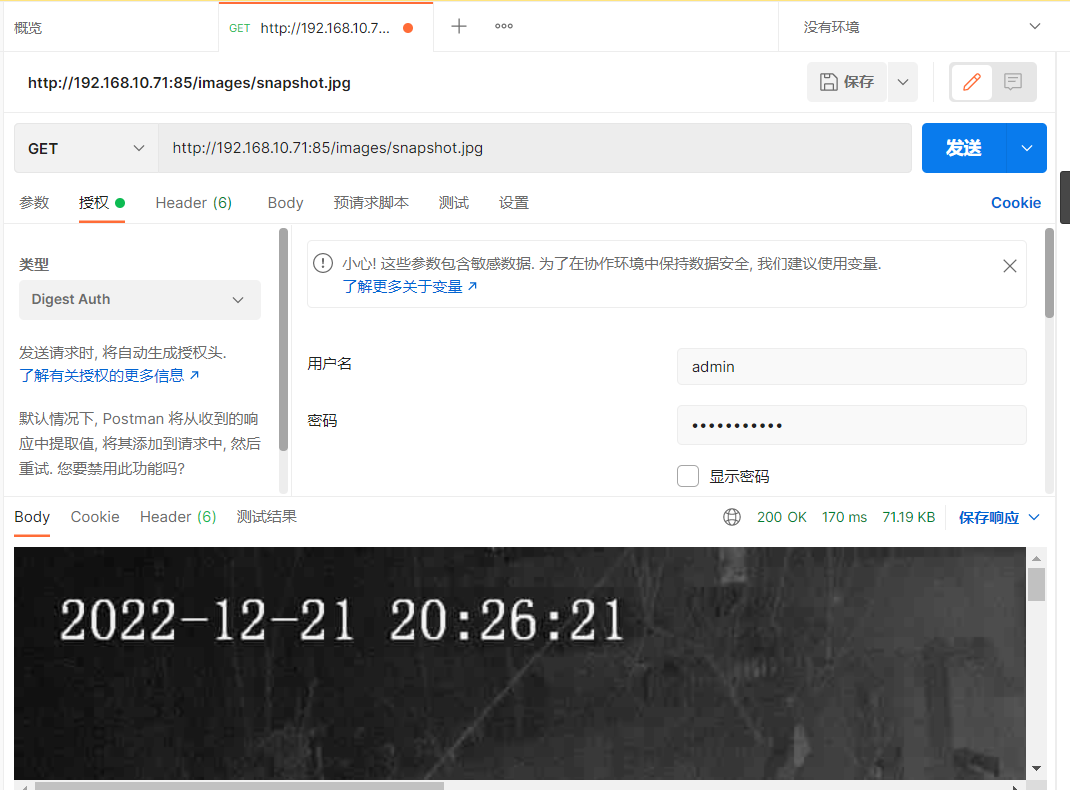Select the GET http://192.168.10.7... request tab

tap(325, 28)
